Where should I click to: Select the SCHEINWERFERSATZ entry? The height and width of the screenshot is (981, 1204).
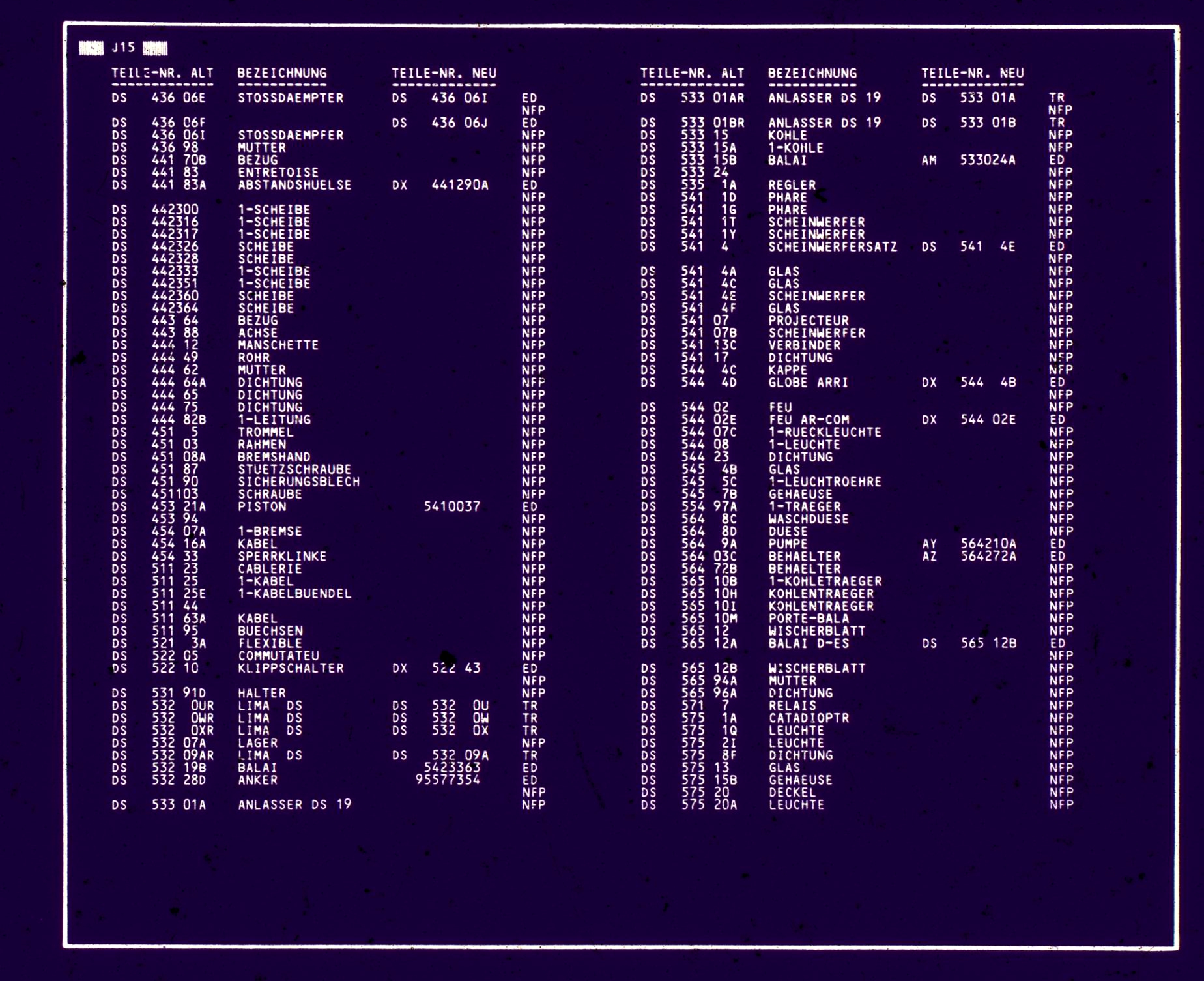[x=833, y=247]
